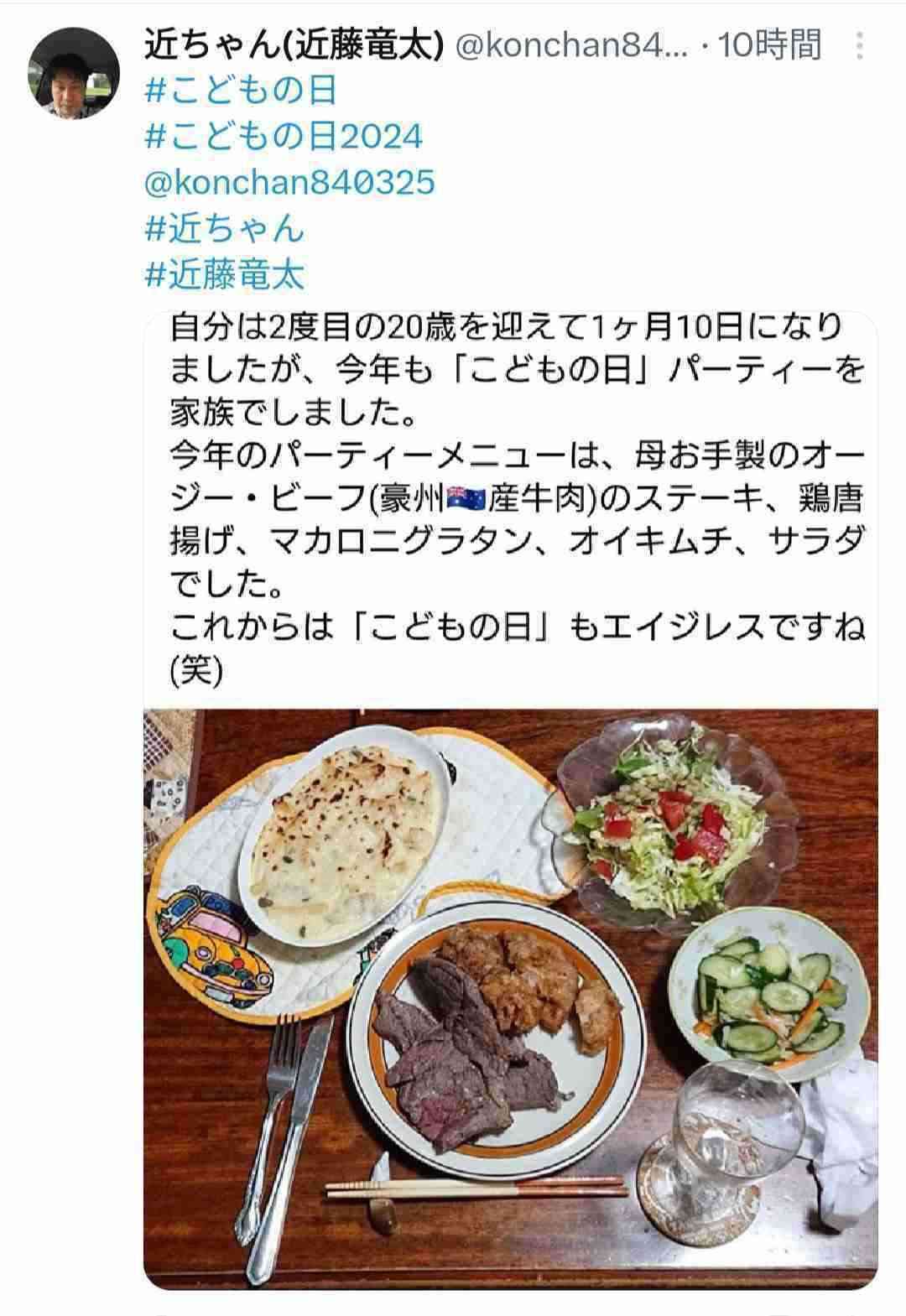Open display name 近ちゃん(近藤竜太)
Image resolution: width=906 pixels, height=1316 pixels.
pyautogui.click(x=294, y=45)
